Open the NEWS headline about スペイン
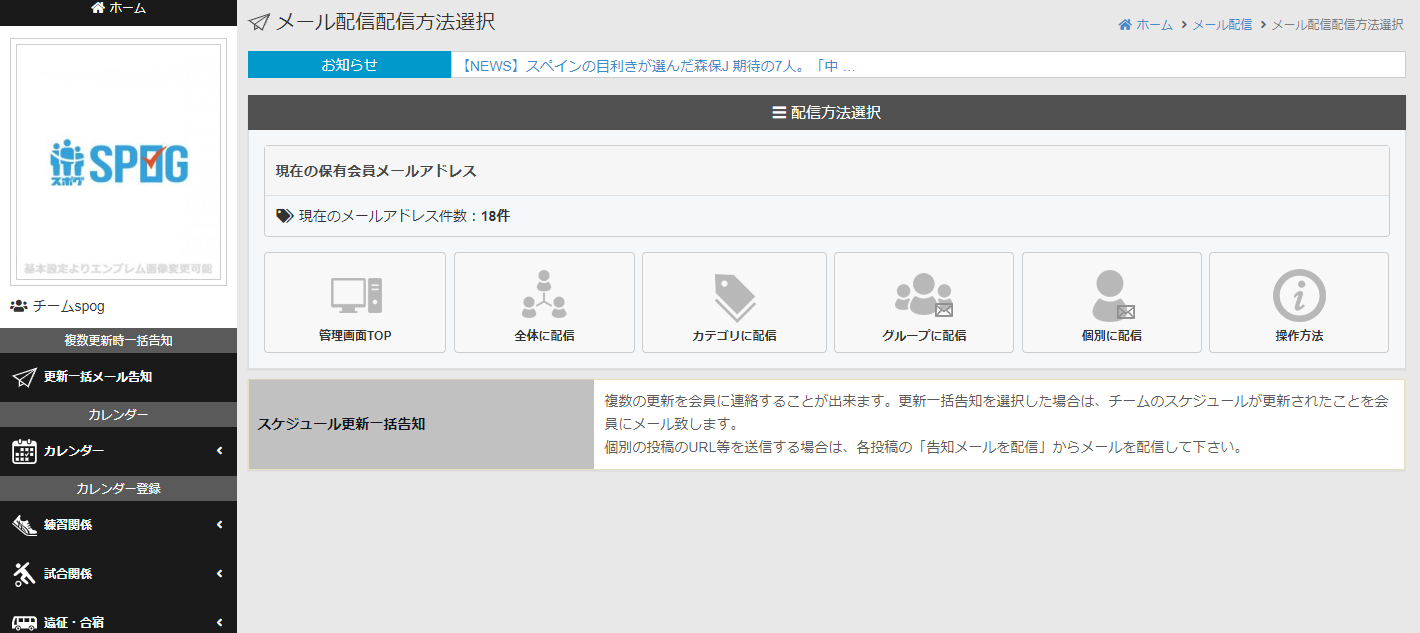Image resolution: width=1420 pixels, height=633 pixels. pos(657,65)
